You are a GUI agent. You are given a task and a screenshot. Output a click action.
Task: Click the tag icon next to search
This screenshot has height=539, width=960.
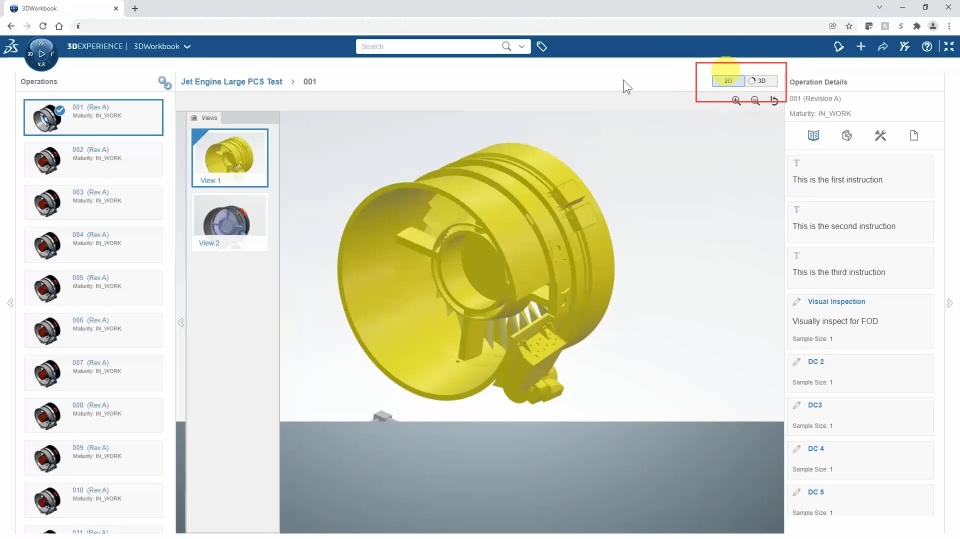coord(542,47)
